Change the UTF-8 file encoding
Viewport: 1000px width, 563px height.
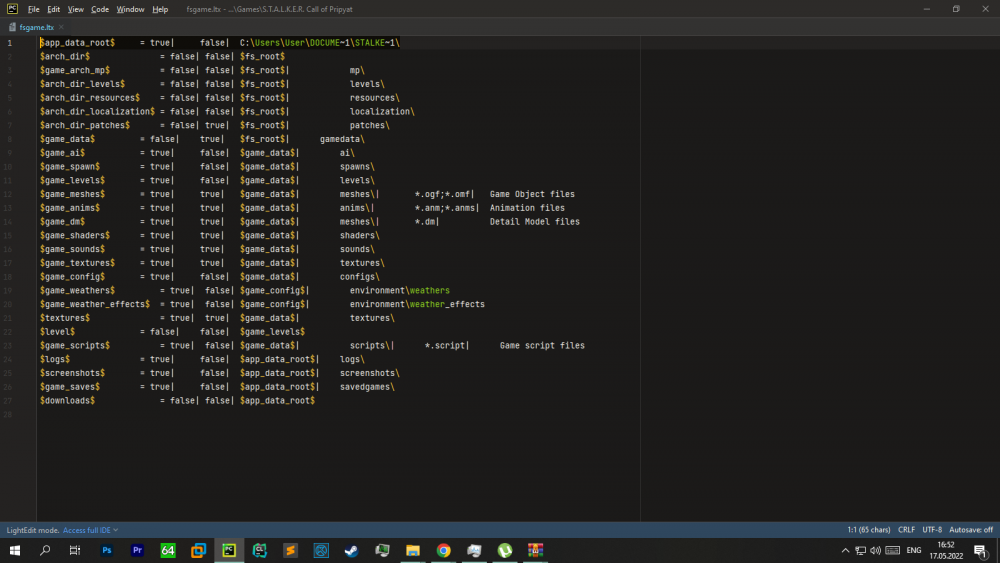pos(933,530)
